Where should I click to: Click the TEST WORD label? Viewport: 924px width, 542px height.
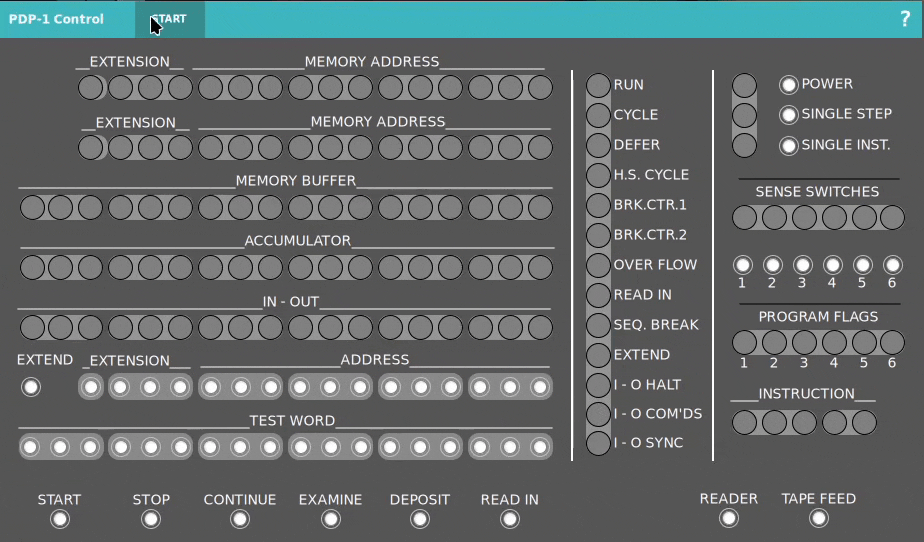[x=292, y=421]
